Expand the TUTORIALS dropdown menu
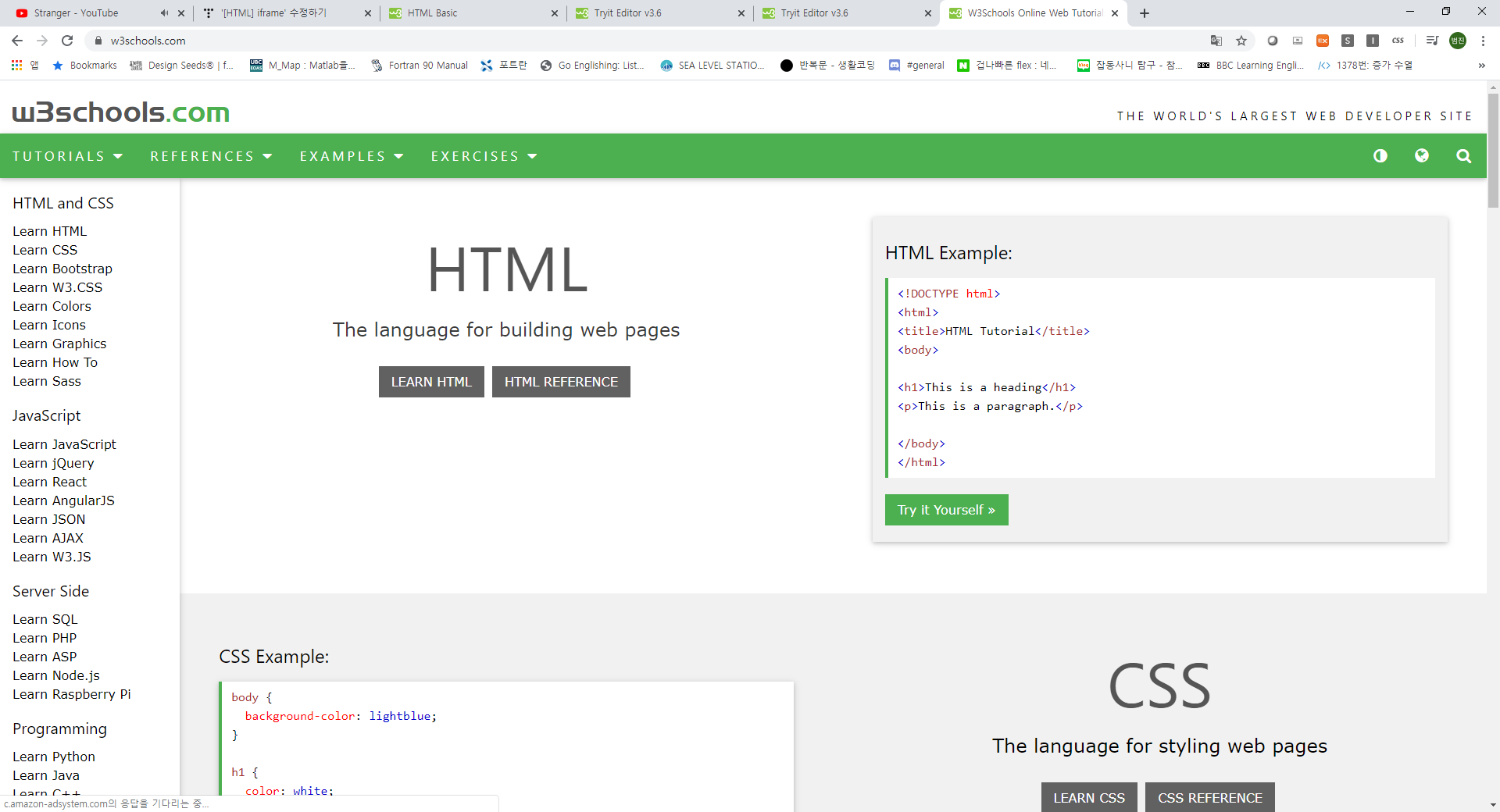Image resolution: width=1500 pixels, height=812 pixels. pyautogui.click(x=68, y=156)
